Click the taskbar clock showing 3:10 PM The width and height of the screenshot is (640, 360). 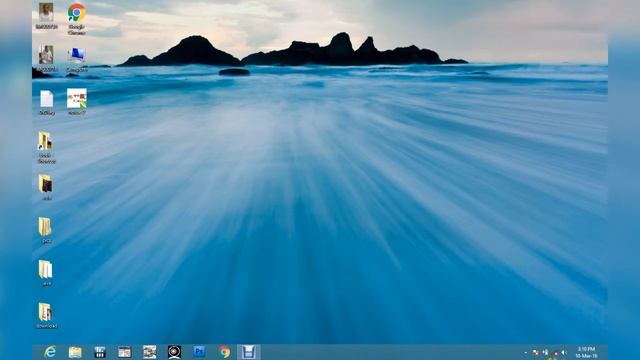pyautogui.click(x=587, y=352)
